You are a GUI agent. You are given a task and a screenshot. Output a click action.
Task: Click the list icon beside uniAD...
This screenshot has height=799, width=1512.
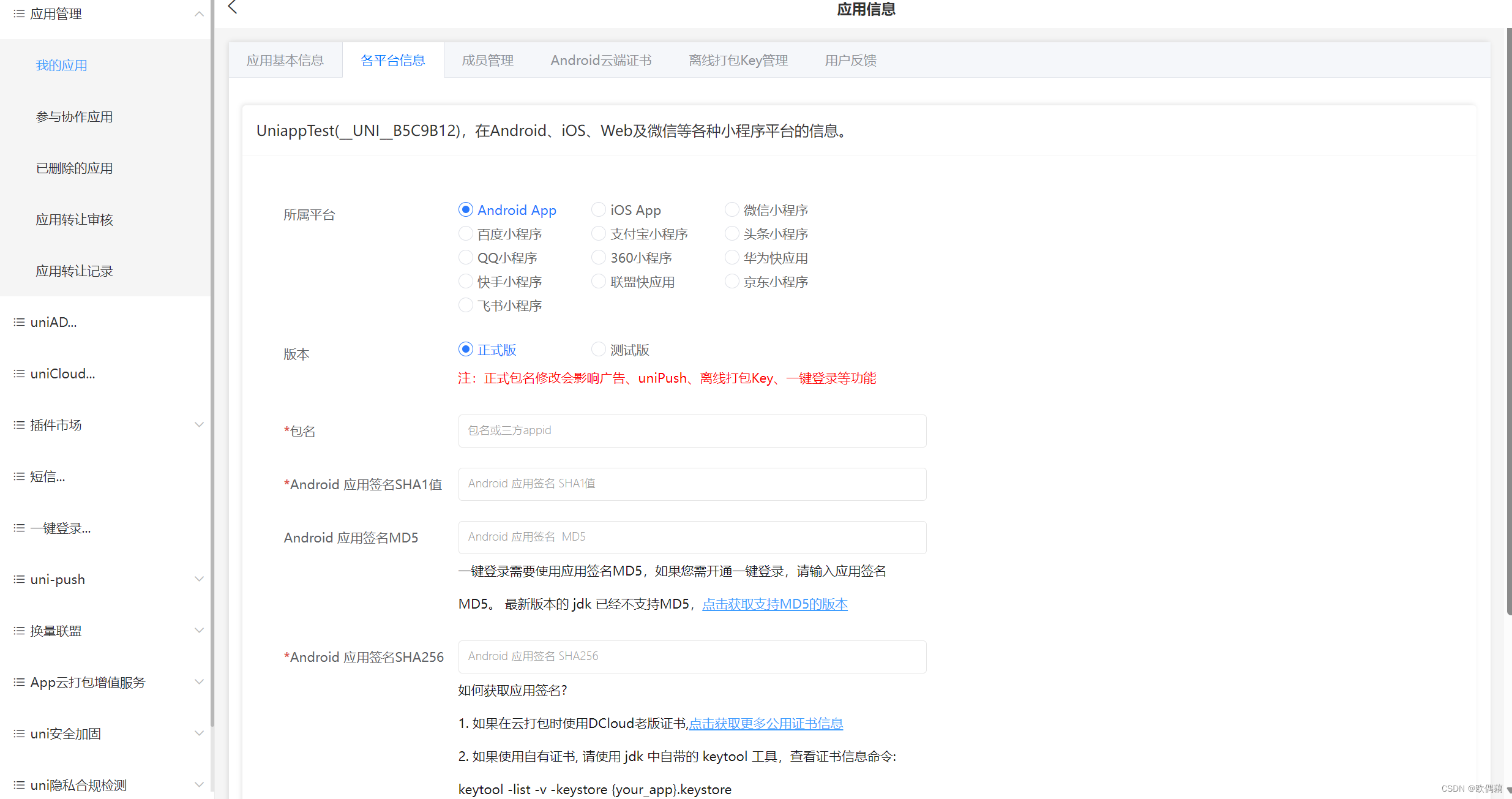pos(19,322)
